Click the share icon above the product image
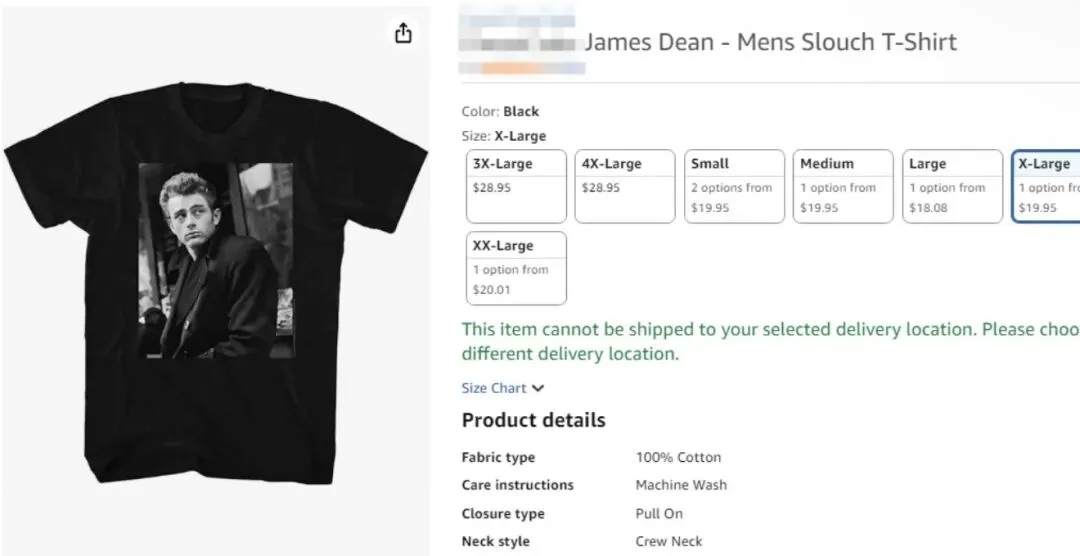The image size is (1080, 556). (x=403, y=34)
